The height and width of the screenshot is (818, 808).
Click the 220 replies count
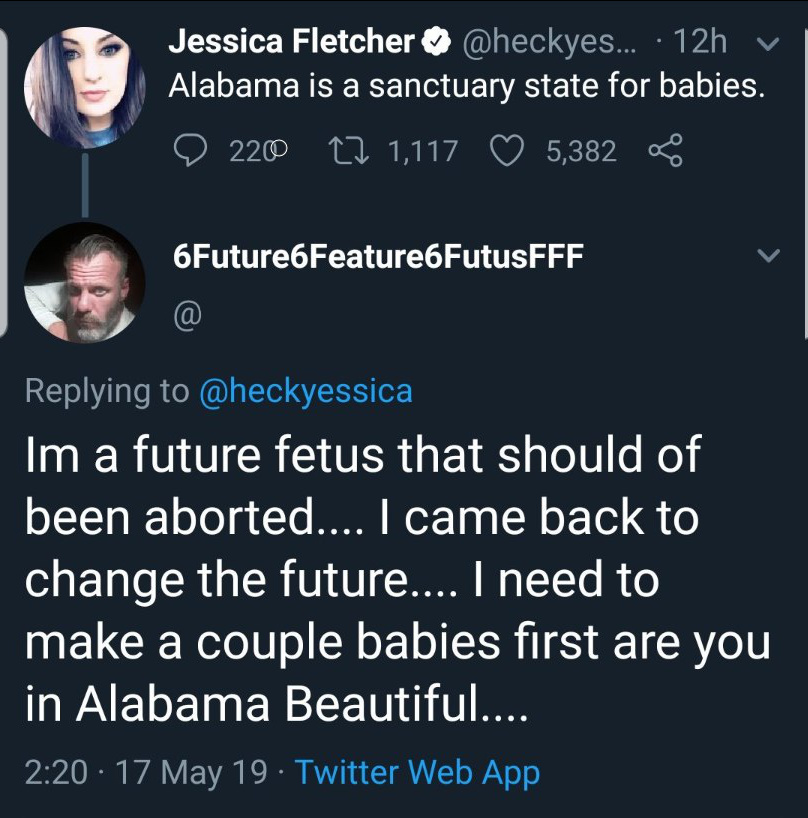coord(258,151)
